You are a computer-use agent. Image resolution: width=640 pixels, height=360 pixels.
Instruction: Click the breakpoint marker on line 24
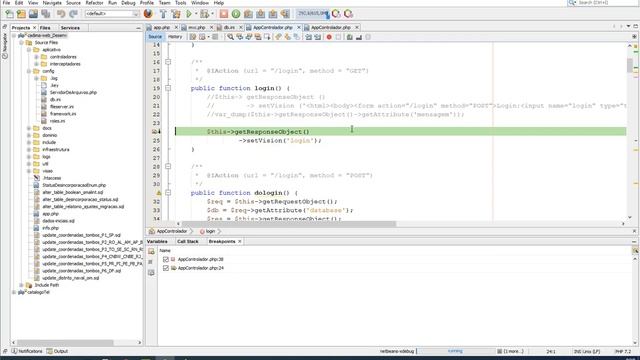[156, 131]
